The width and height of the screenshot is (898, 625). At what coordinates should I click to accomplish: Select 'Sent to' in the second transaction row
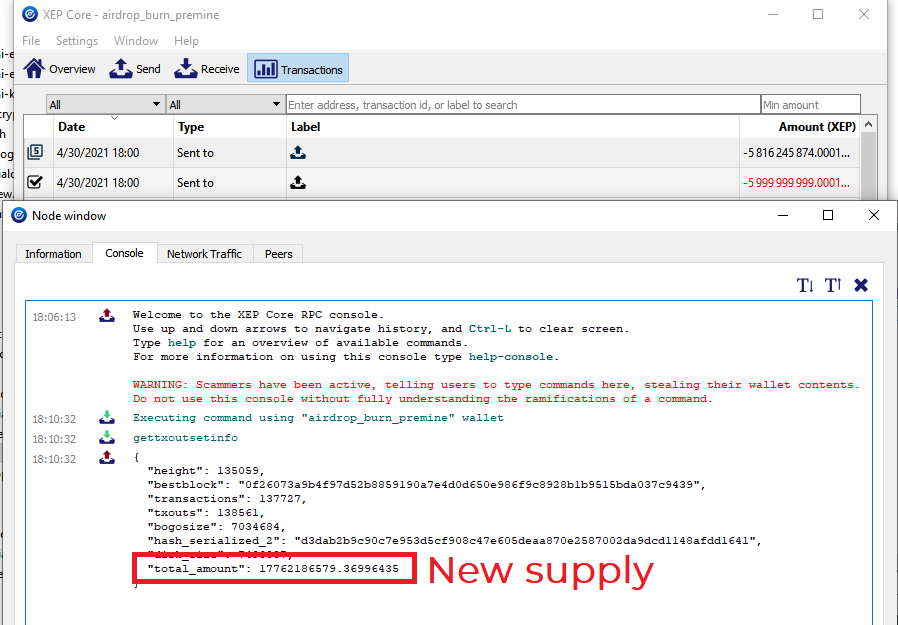click(x=195, y=183)
